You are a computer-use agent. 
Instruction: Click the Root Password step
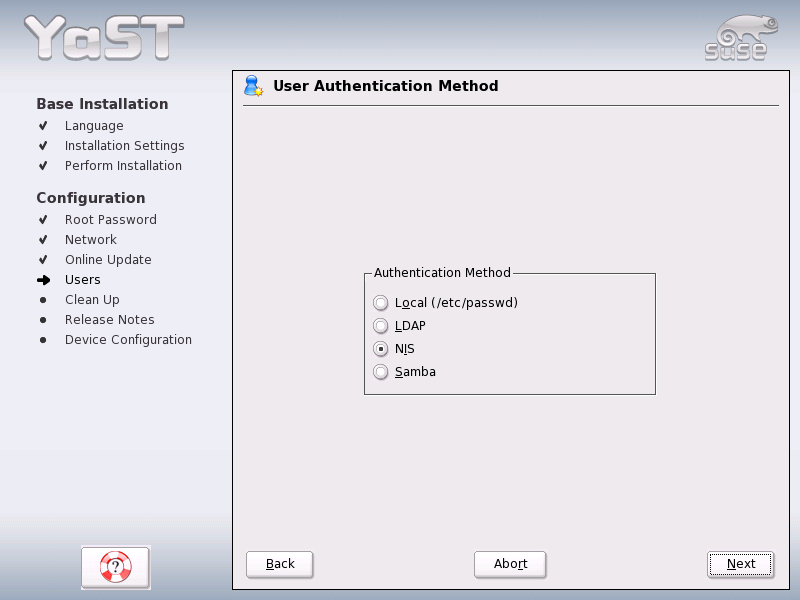click(x=111, y=220)
